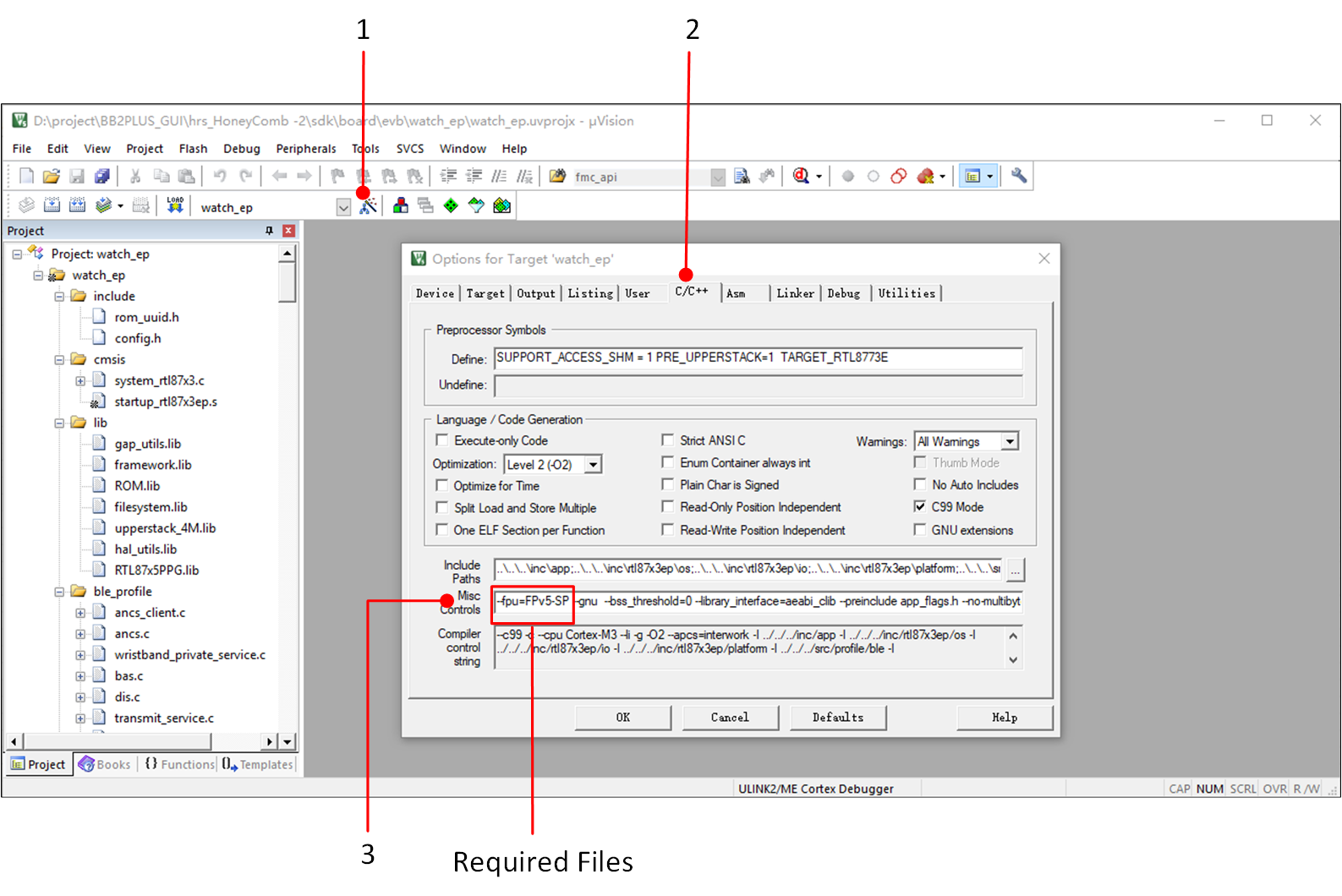Open the Warnings dropdown
1342x896 pixels.
click(1010, 441)
